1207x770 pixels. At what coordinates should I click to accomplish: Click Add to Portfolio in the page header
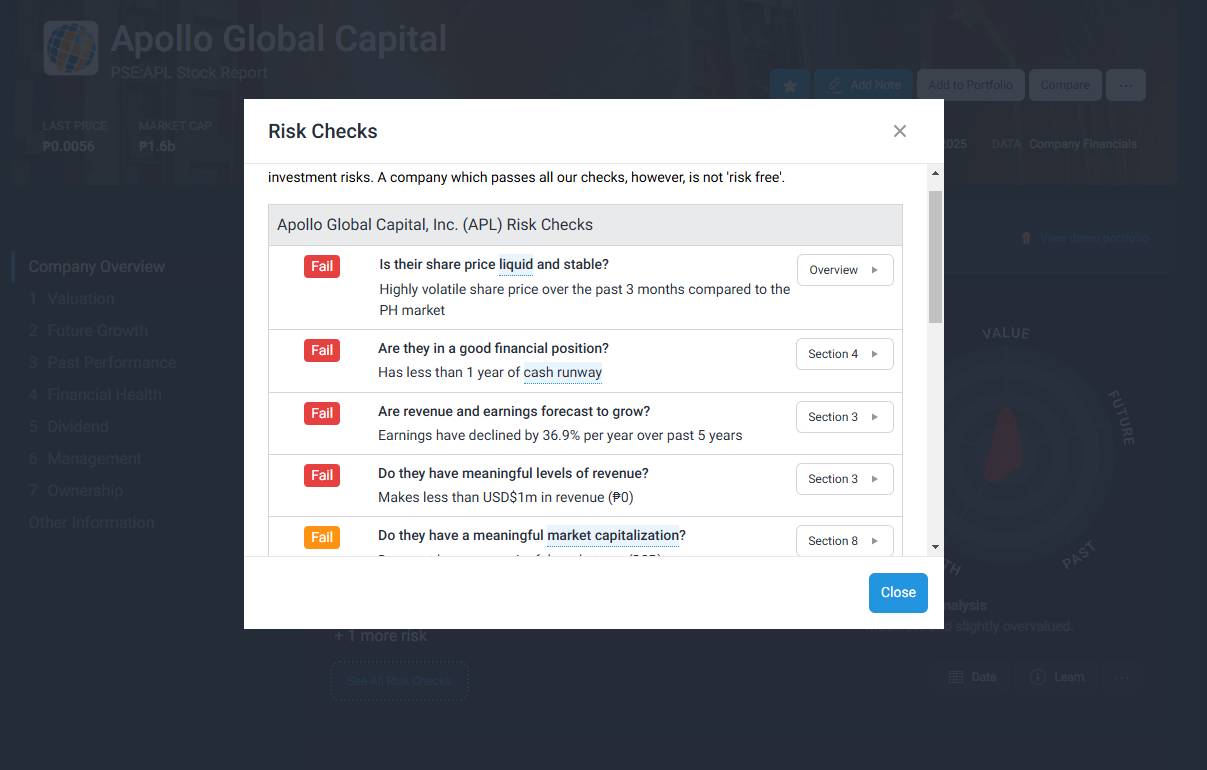coord(970,85)
